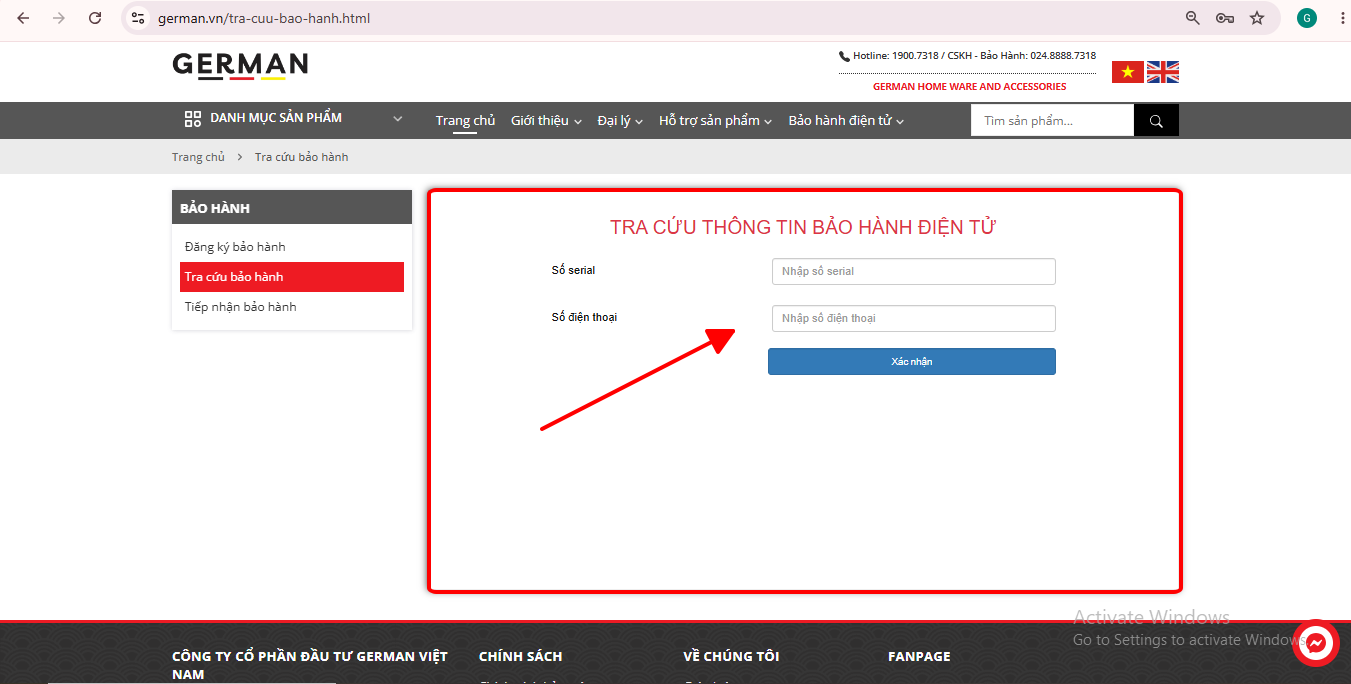This screenshot has width=1351, height=684.
Task: Open the Messenger chat bubble
Action: coord(1316,643)
